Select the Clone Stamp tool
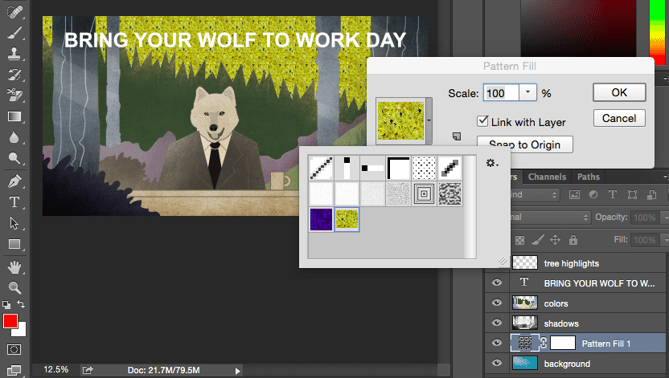669x378 pixels. [15, 54]
